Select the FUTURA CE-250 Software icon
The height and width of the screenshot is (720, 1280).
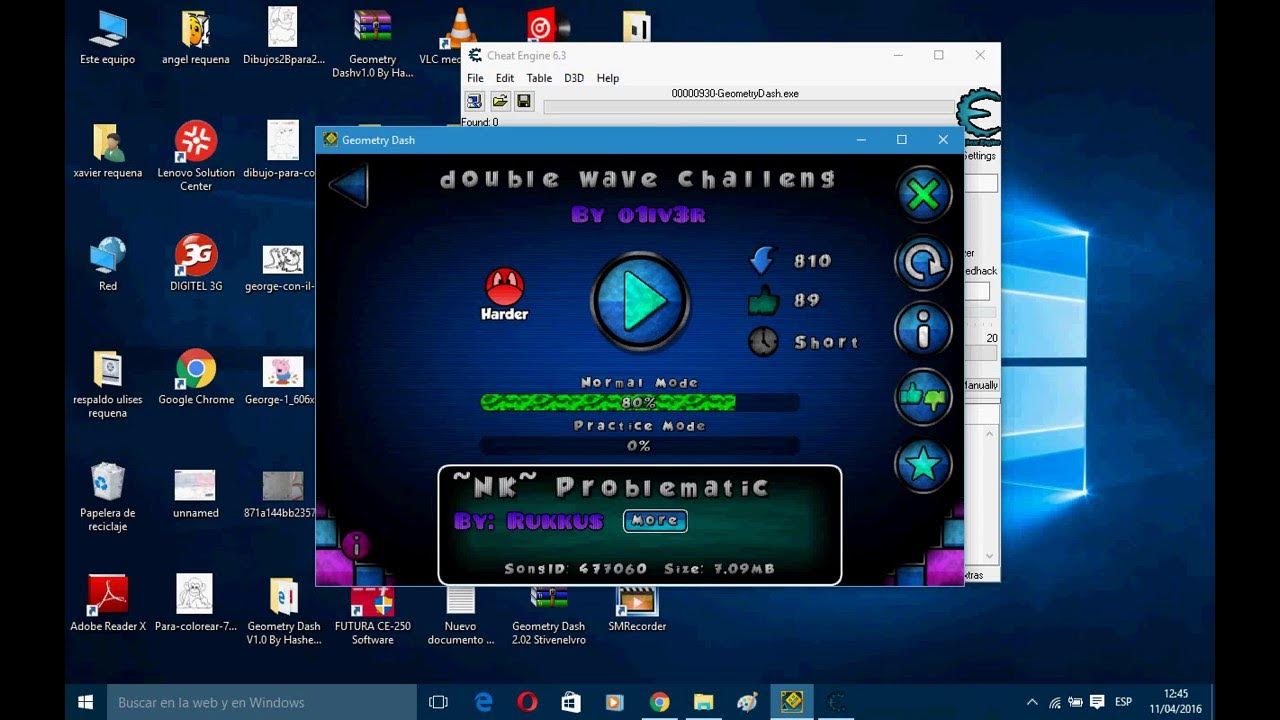pyautogui.click(x=372, y=613)
